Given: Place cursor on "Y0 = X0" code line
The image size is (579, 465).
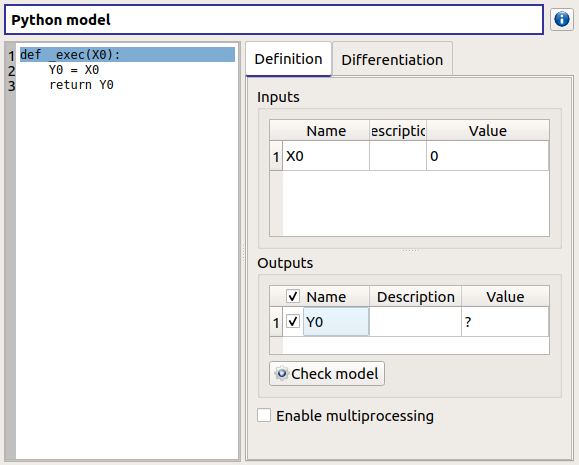Looking at the screenshot, I should tap(74, 70).
